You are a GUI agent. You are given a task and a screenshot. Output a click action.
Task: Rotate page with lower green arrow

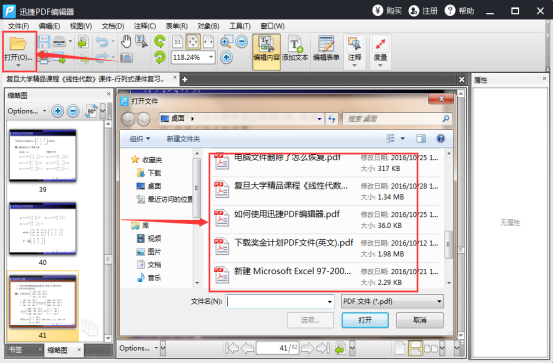pyautogui.click(x=160, y=57)
